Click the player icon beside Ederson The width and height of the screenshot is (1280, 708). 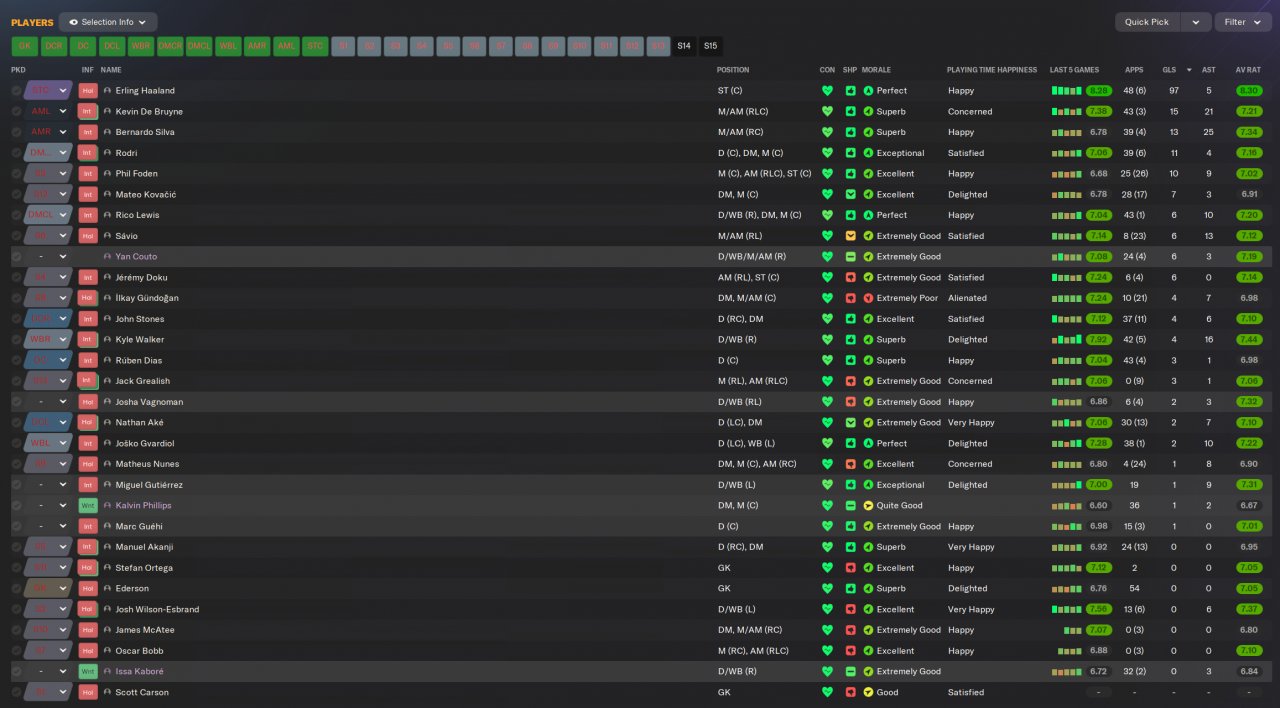[x=107, y=588]
